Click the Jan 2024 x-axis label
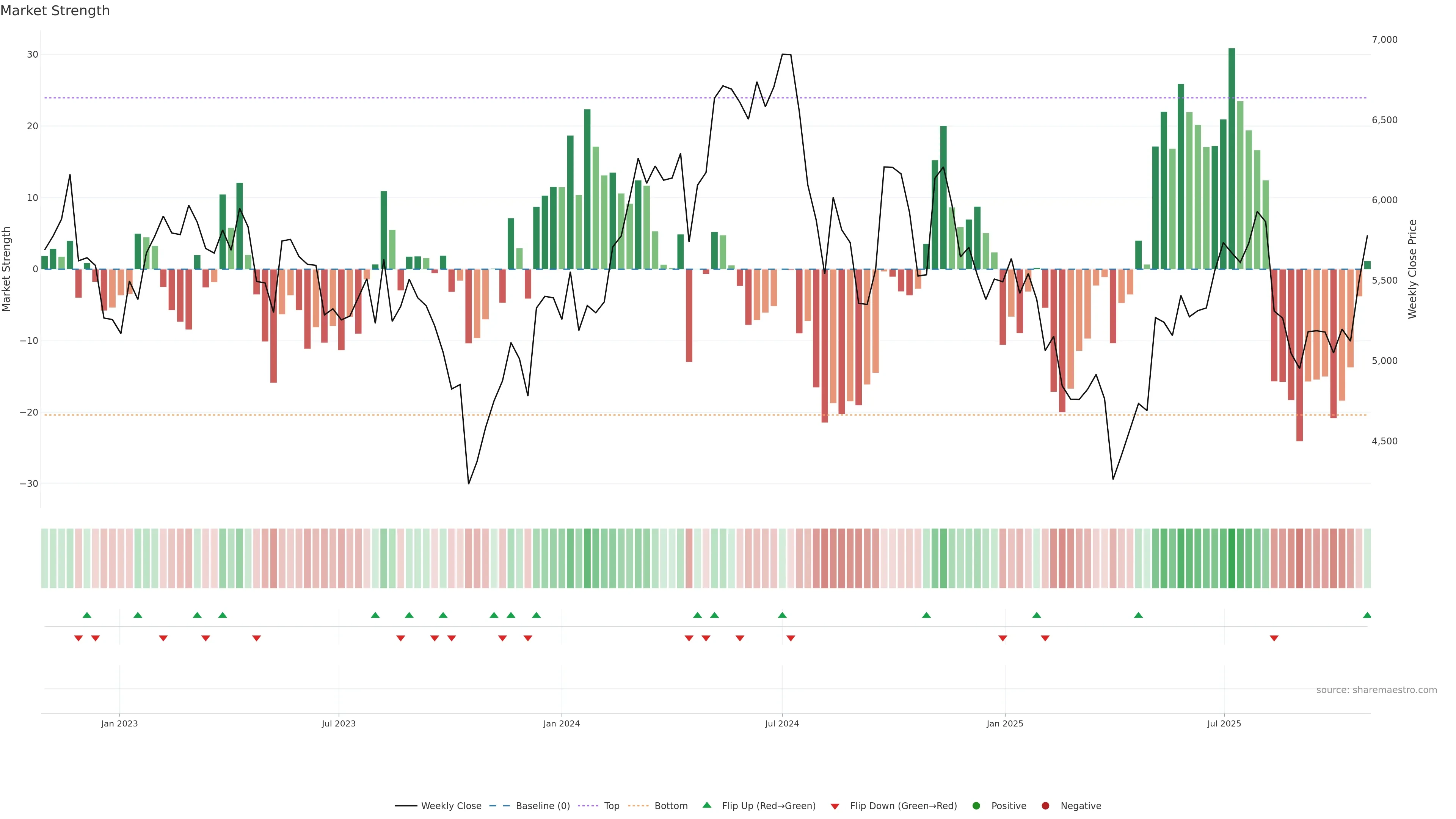This screenshot has height=819, width=1456. 561,723
